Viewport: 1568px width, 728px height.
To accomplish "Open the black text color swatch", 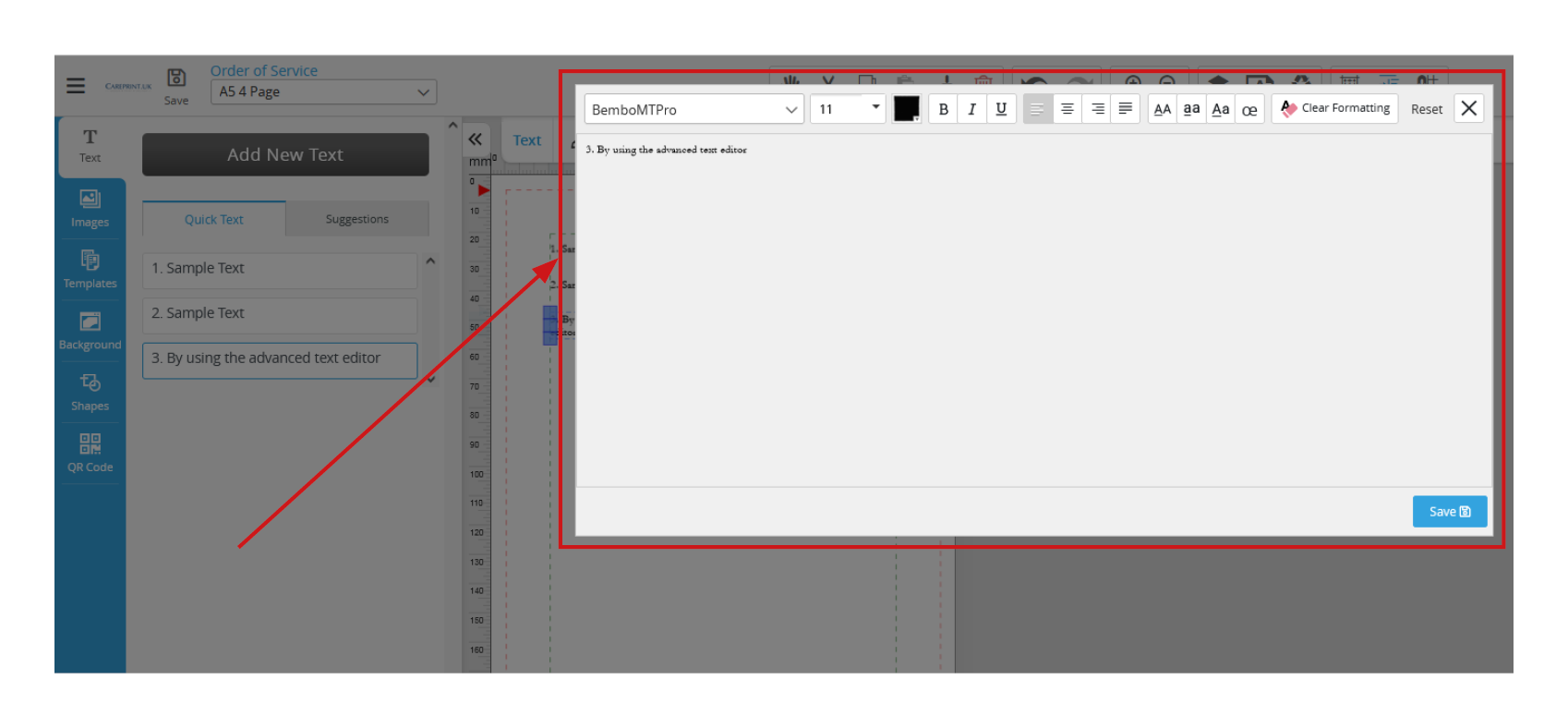I will [906, 109].
